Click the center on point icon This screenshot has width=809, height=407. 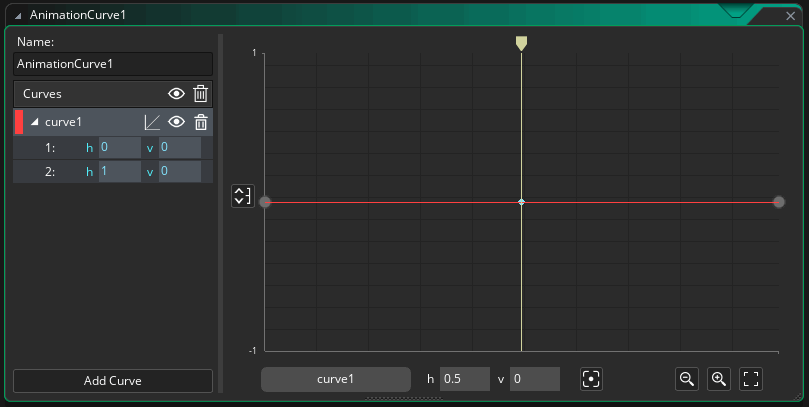[591, 379]
